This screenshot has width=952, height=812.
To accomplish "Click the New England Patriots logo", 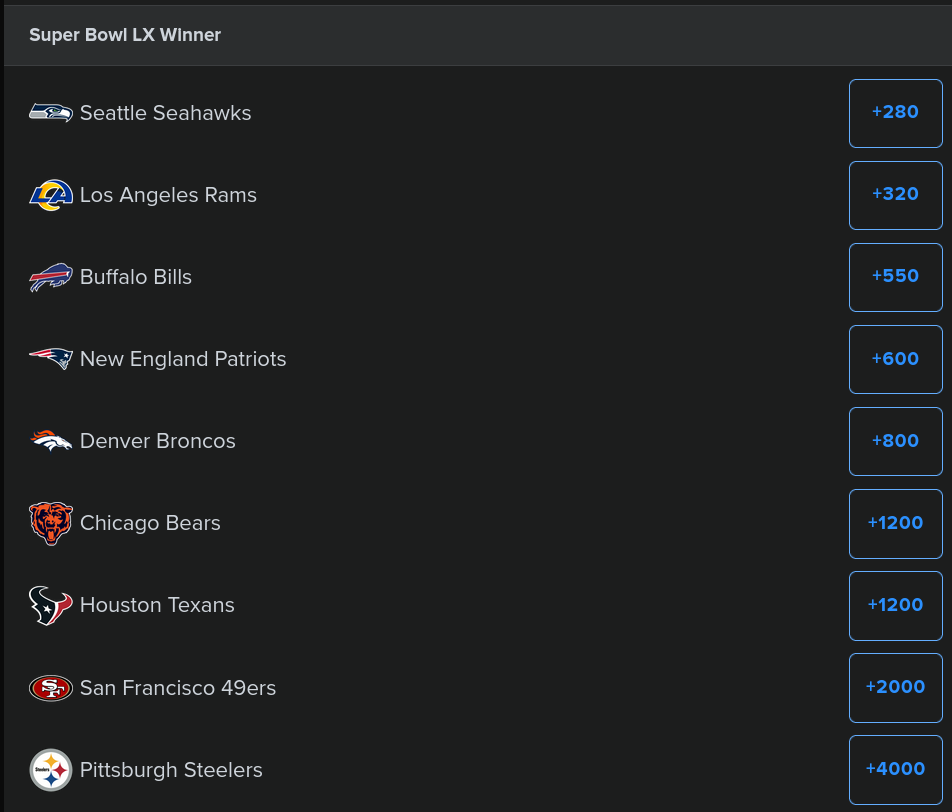I will coord(51,359).
